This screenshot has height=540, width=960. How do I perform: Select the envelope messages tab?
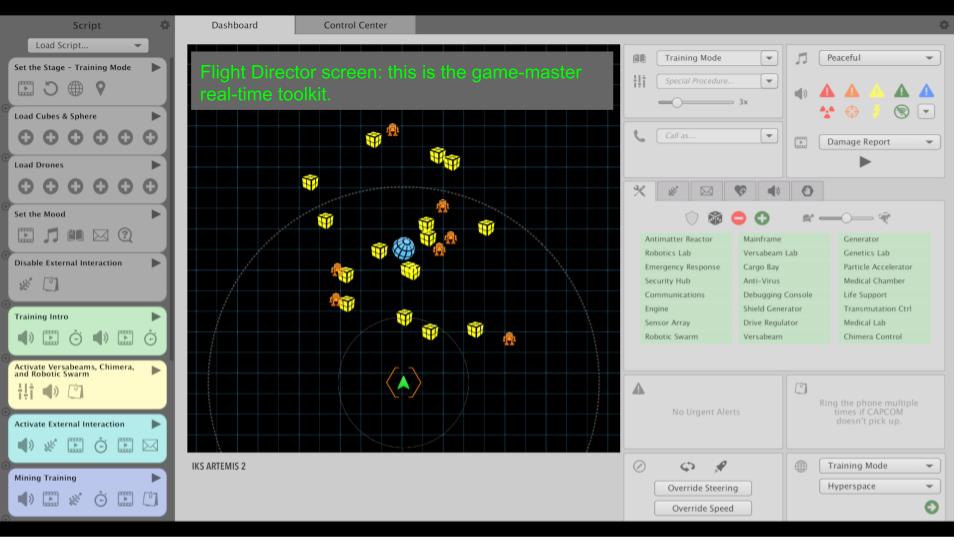click(x=707, y=192)
